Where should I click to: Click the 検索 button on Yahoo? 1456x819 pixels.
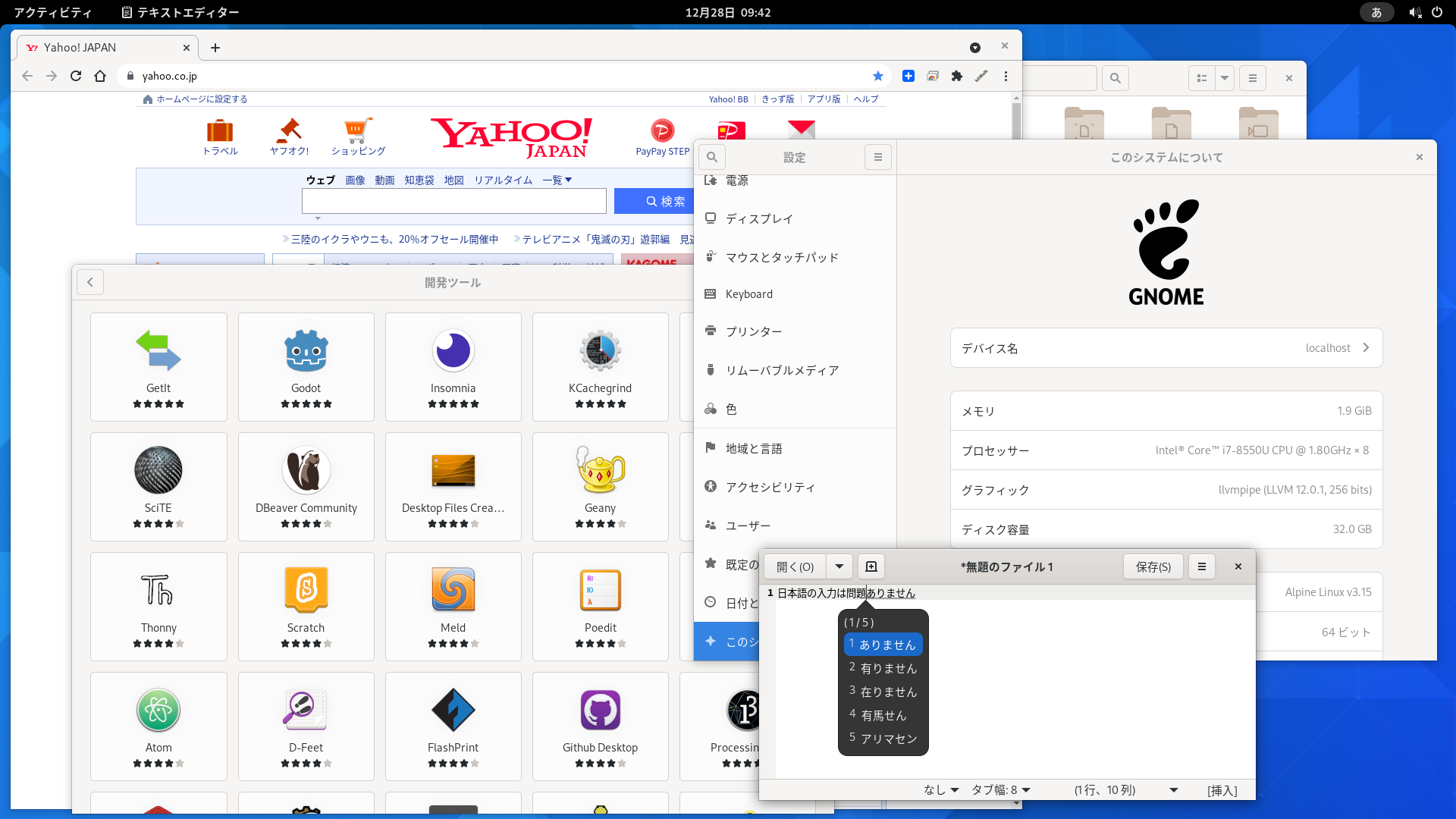pyautogui.click(x=654, y=201)
